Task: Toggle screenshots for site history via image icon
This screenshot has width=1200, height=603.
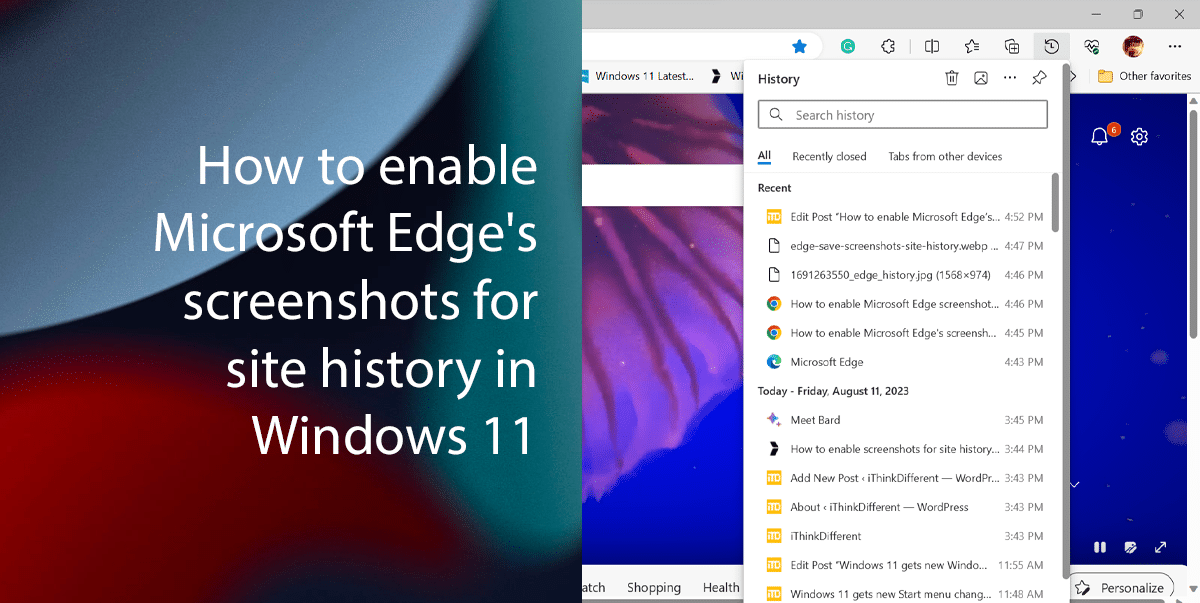Action: point(981,77)
